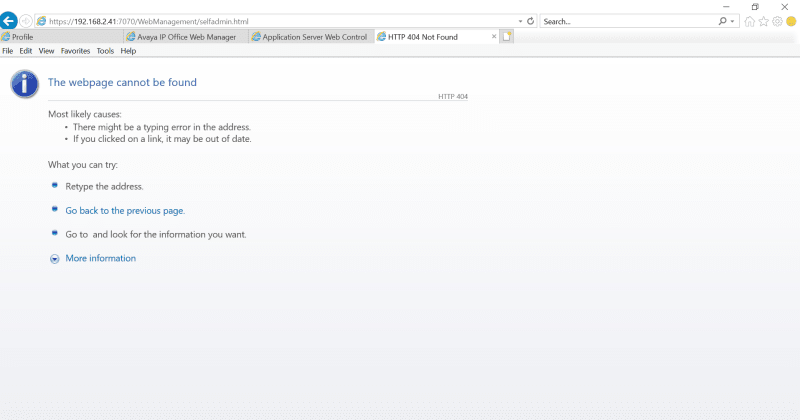800x420 pixels.
Task: Click the browser Back arrow button
Action: [8, 21]
